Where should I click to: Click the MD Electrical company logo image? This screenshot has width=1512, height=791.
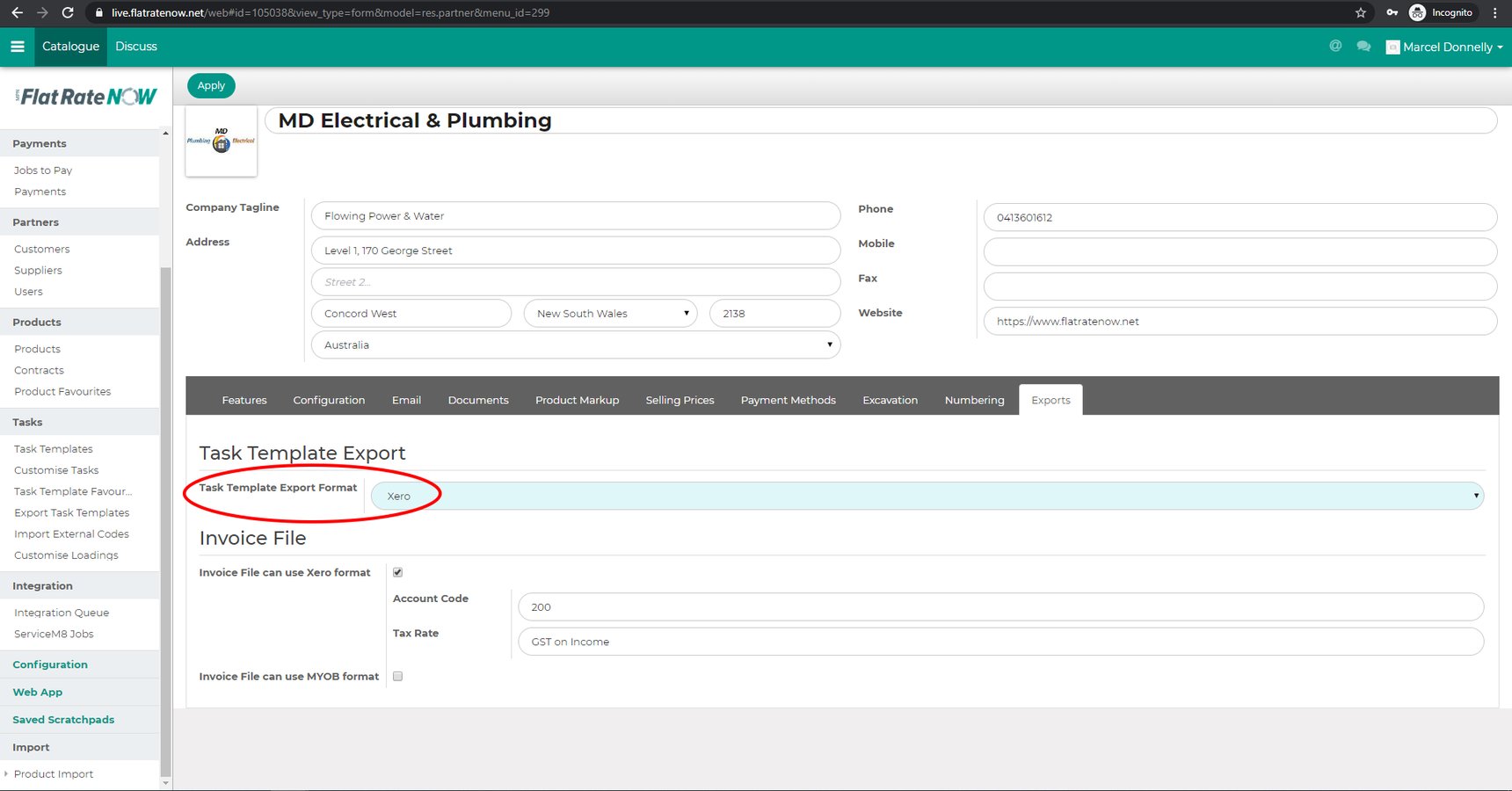pos(221,141)
